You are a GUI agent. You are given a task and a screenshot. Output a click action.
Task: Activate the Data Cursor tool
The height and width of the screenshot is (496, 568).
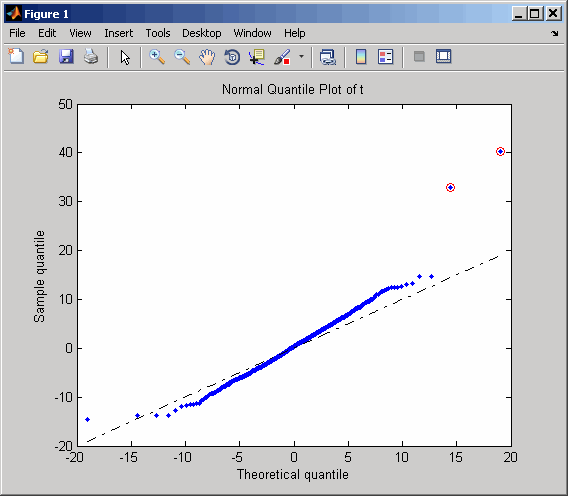tap(257, 57)
